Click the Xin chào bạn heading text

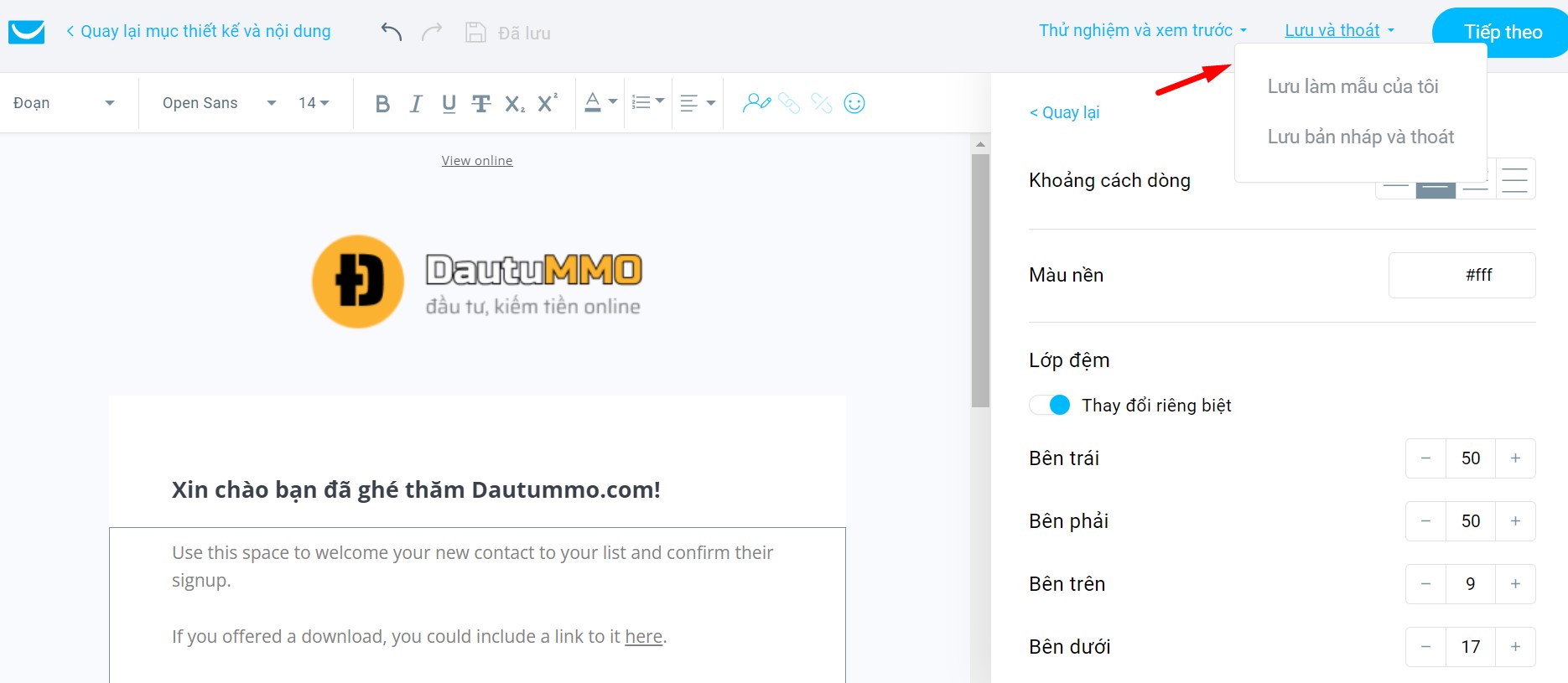[416, 489]
